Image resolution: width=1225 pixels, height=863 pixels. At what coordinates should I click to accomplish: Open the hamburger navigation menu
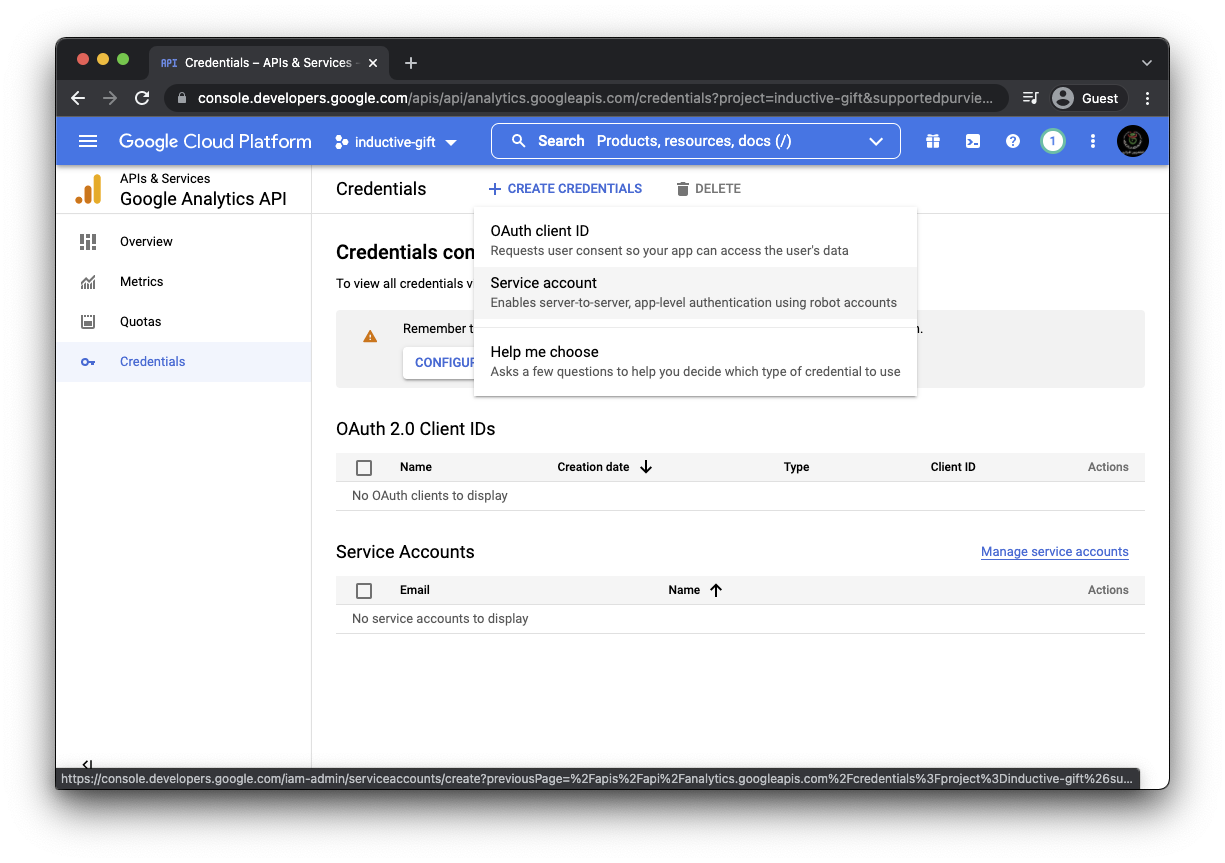point(88,141)
